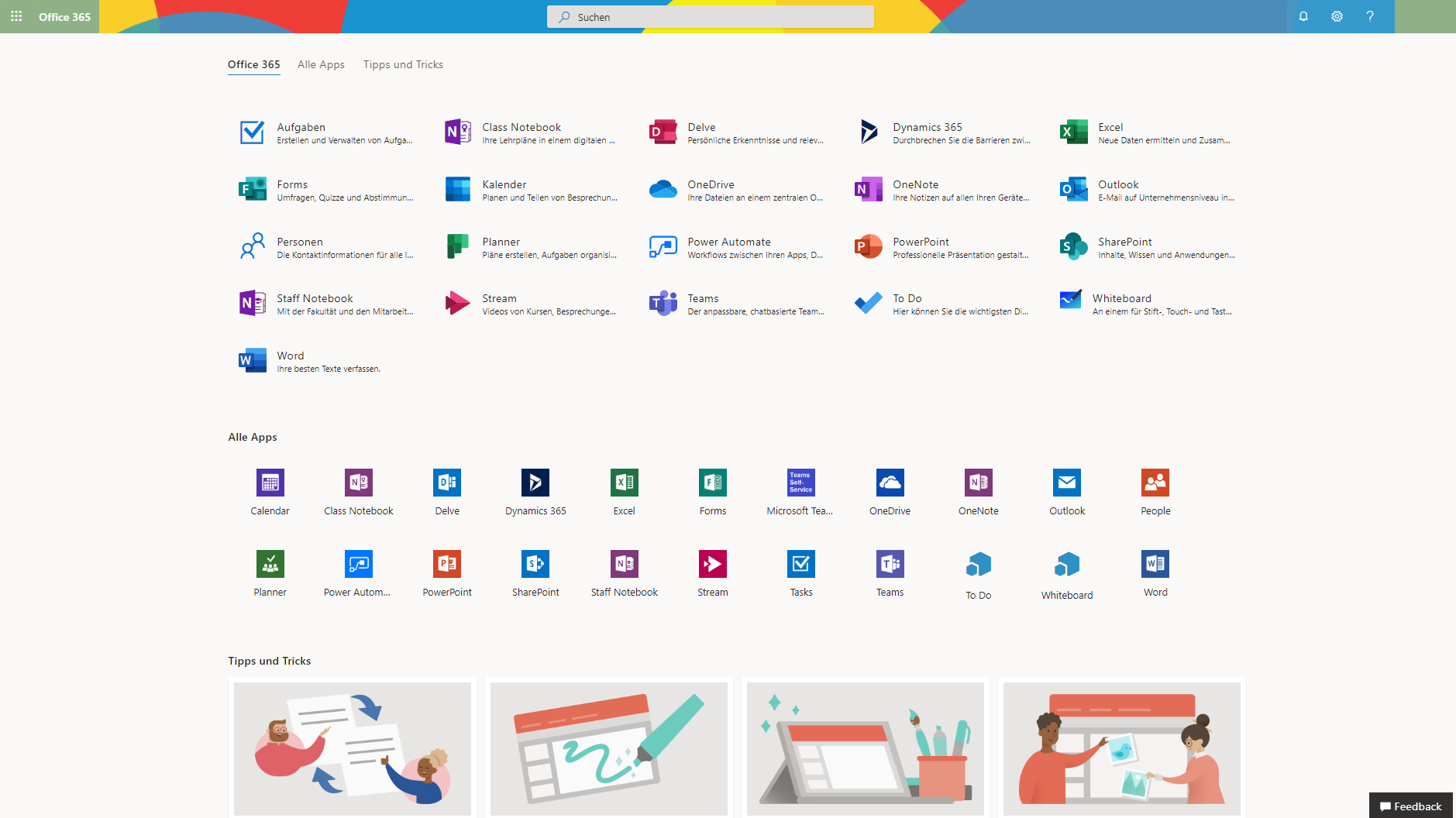1456x818 pixels.
Task: Launch the Excel icon in Alle Apps
Action: coord(624,483)
